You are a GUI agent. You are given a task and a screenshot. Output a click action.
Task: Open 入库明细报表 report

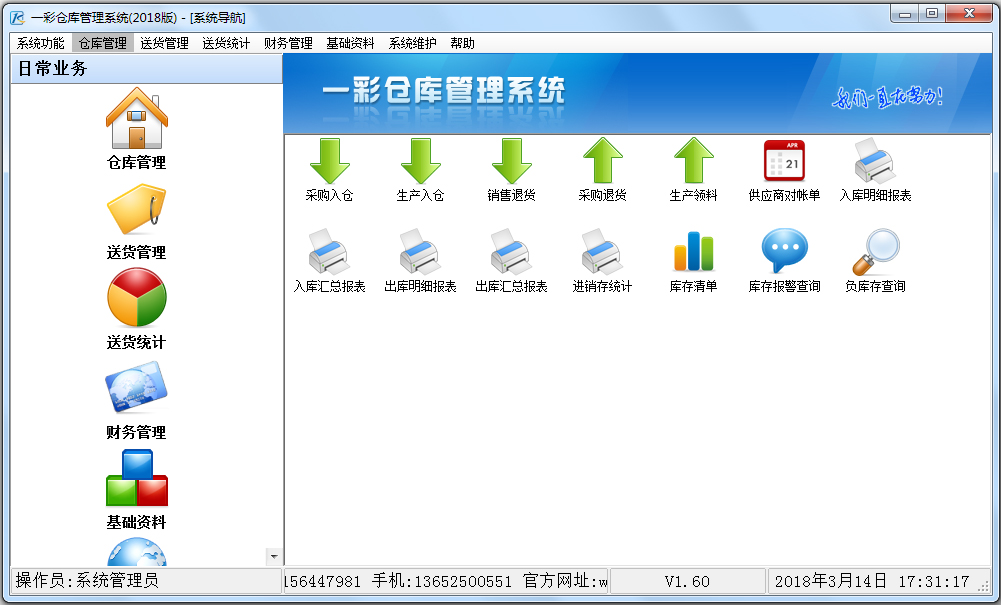(x=874, y=168)
